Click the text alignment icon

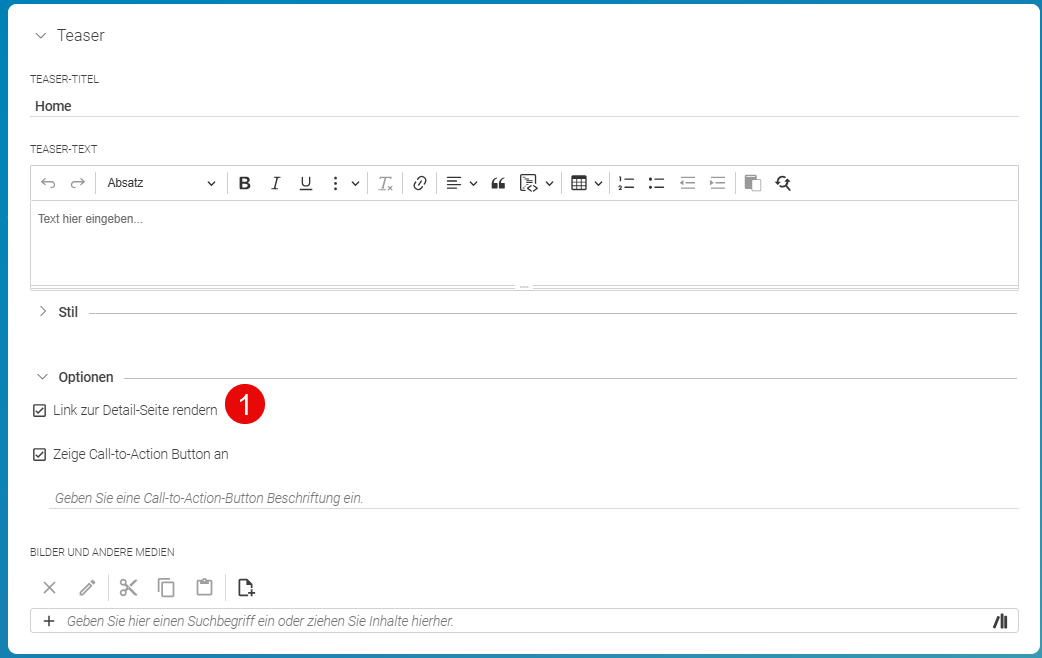tap(454, 183)
